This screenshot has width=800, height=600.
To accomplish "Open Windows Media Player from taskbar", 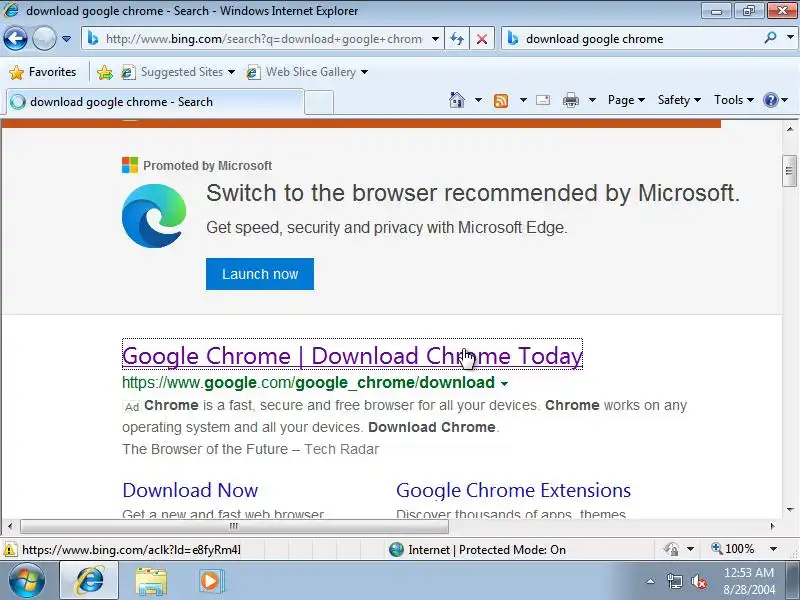I will (x=210, y=581).
